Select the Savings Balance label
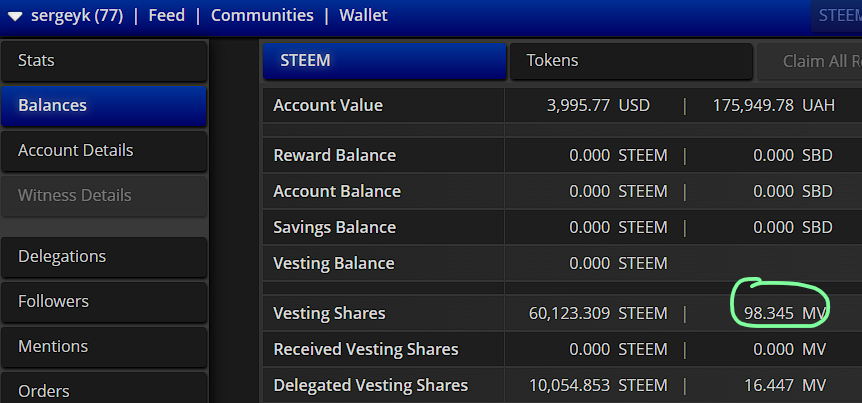 click(x=335, y=228)
